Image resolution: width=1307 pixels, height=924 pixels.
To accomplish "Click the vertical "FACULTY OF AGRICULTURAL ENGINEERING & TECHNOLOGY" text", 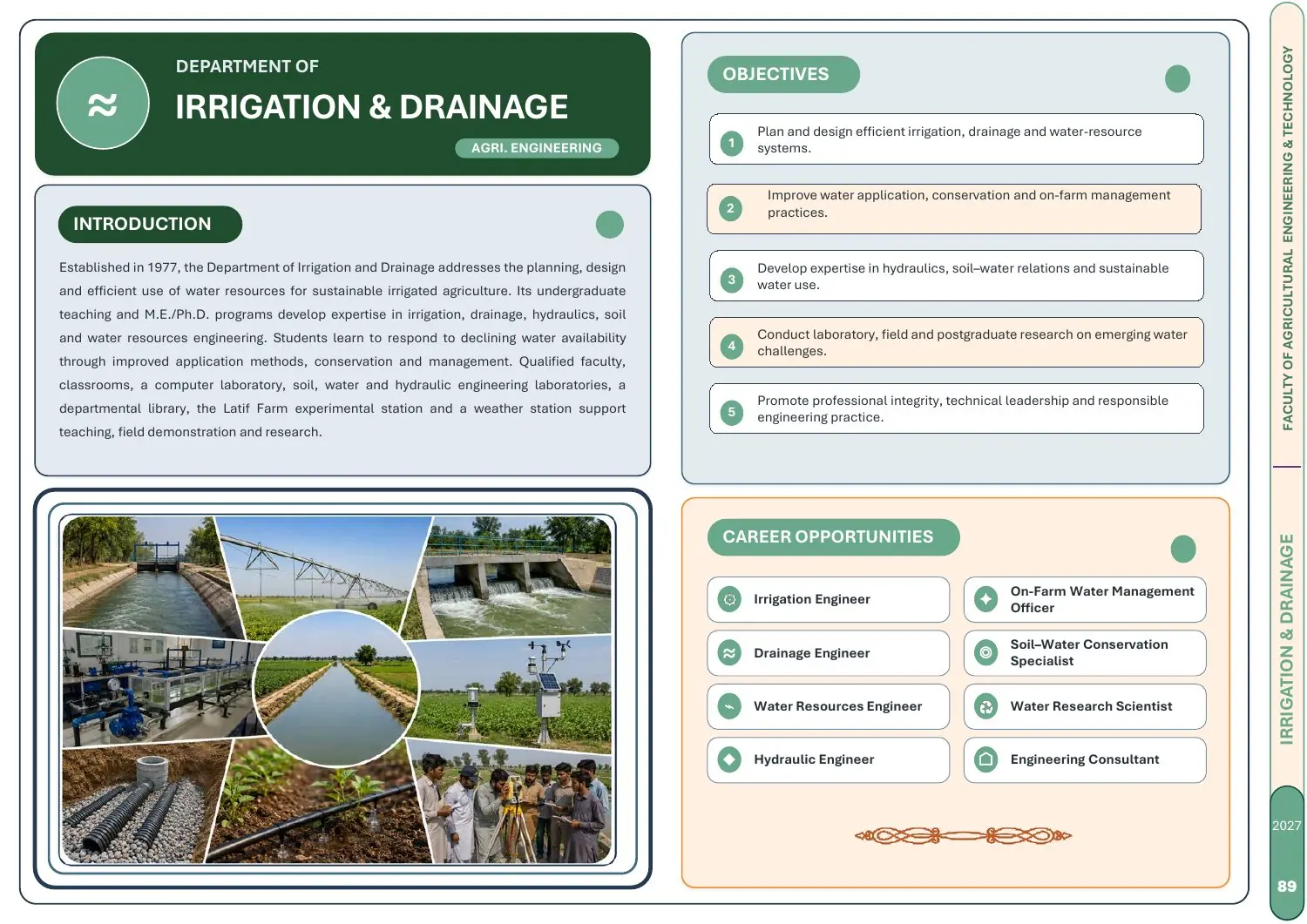I will coord(1288,238).
